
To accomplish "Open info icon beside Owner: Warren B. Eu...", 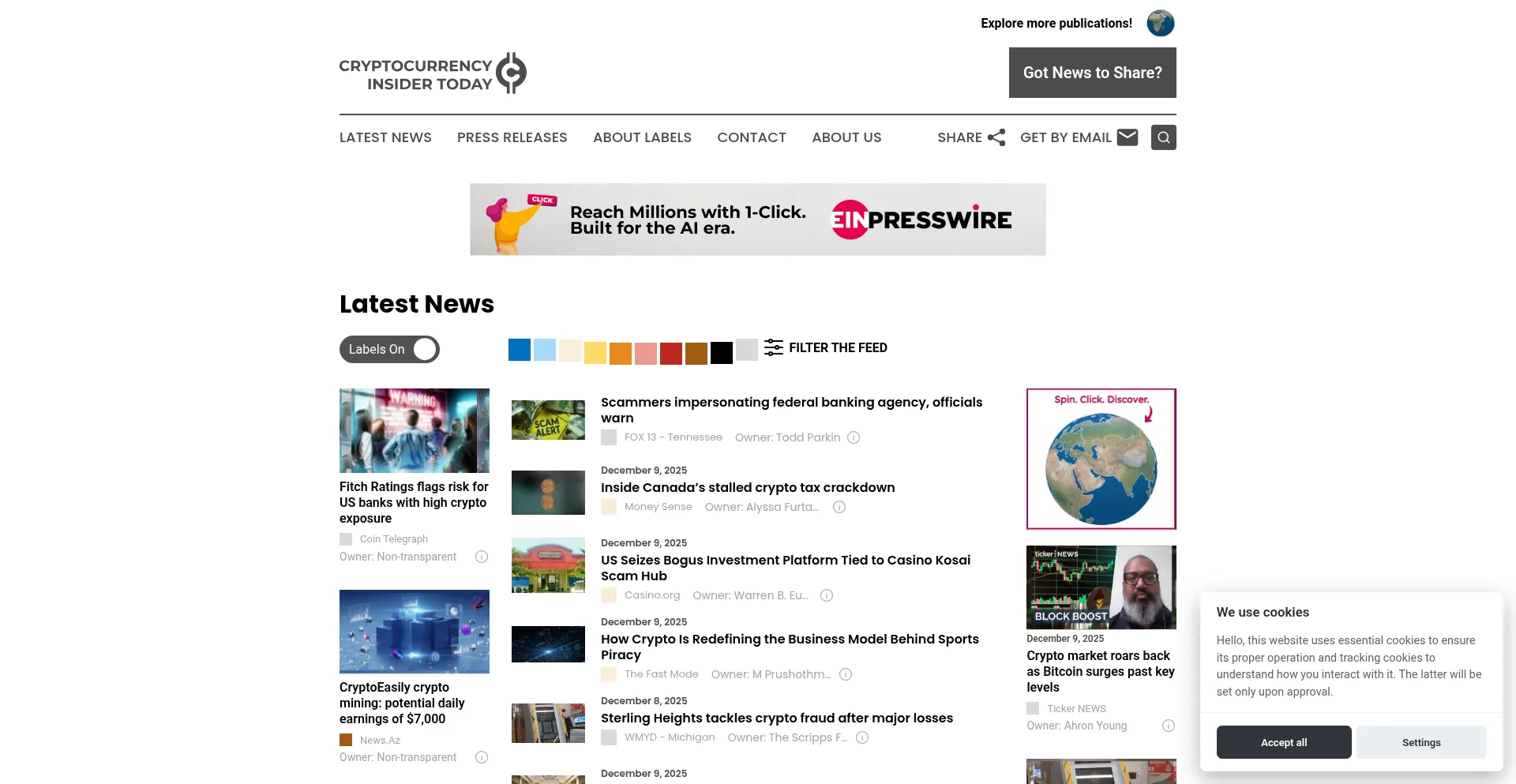I will click(x=827, y=595).
